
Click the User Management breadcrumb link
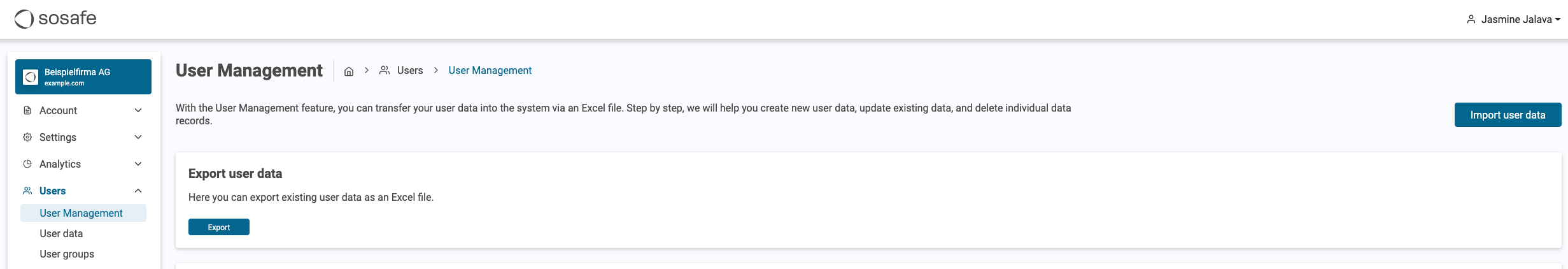click(x=490, y=71)
